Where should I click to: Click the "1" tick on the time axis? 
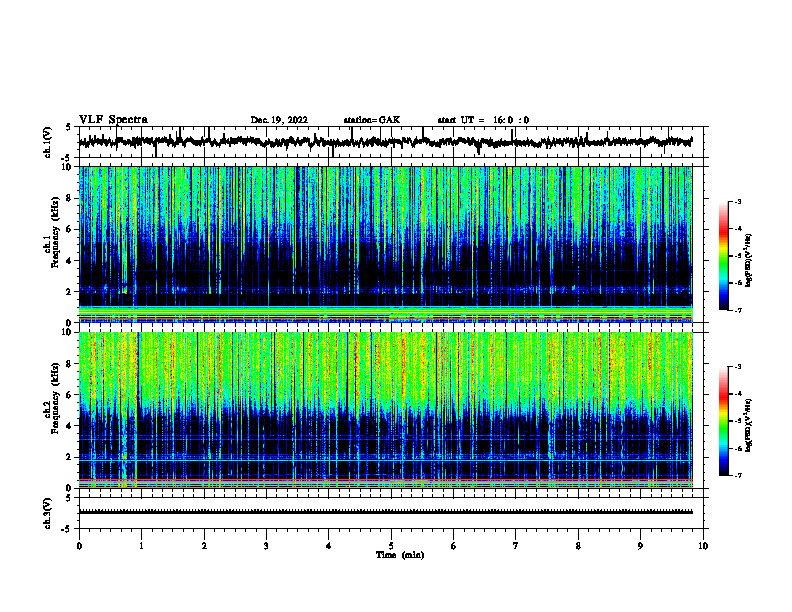point(142,546)
